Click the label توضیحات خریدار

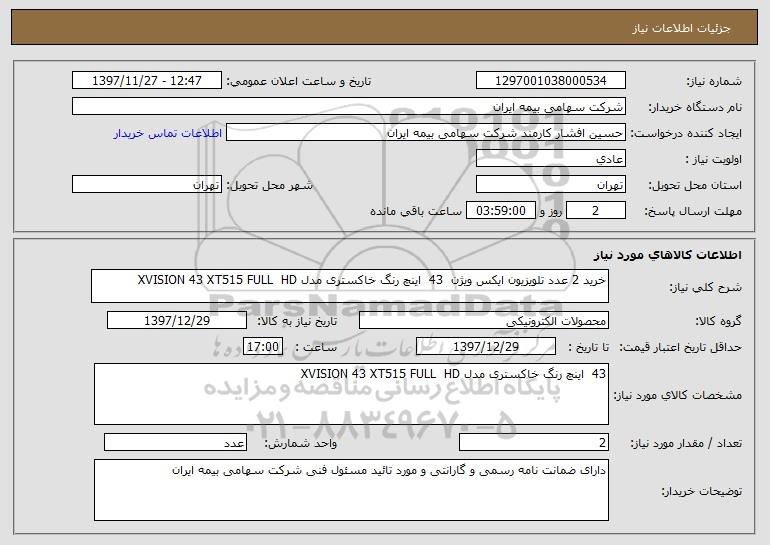[702, 491]
